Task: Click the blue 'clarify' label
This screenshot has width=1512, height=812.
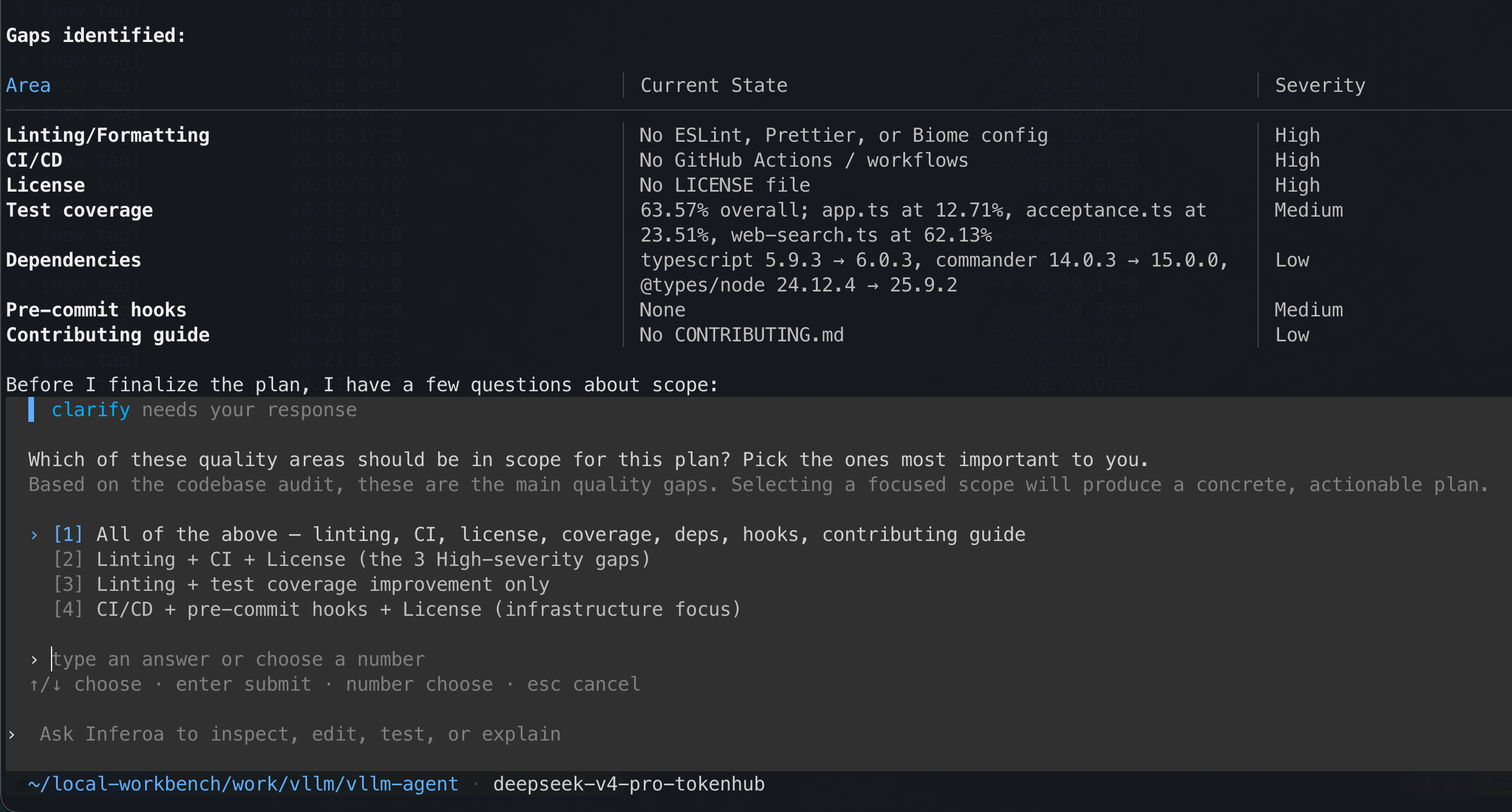Action: point(91,410)
